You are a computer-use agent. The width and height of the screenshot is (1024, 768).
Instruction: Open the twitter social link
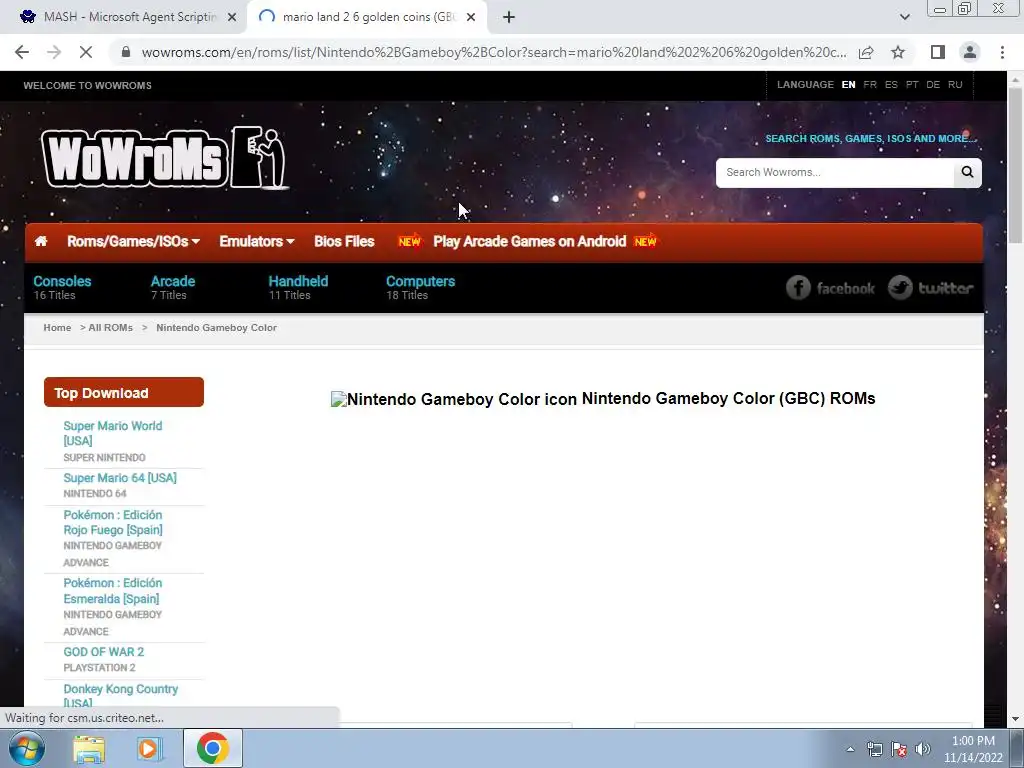(x=931, y=288)
